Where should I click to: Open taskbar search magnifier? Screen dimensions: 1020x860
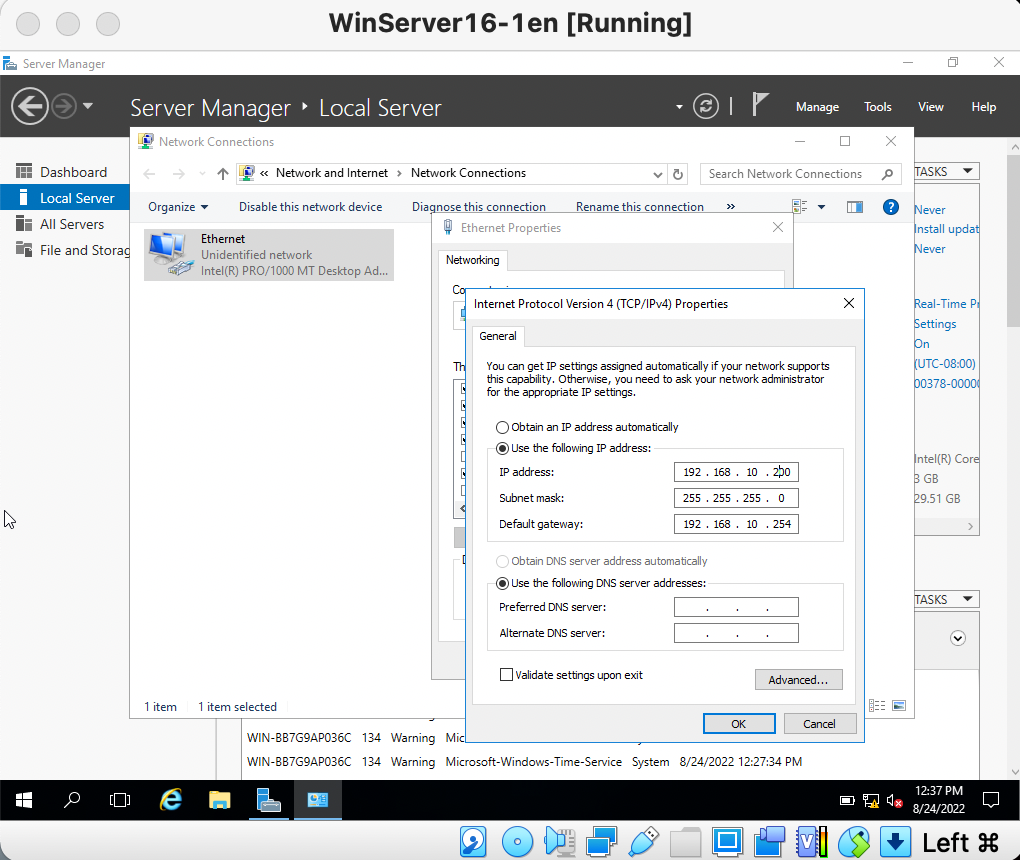(x=72, y=800)
